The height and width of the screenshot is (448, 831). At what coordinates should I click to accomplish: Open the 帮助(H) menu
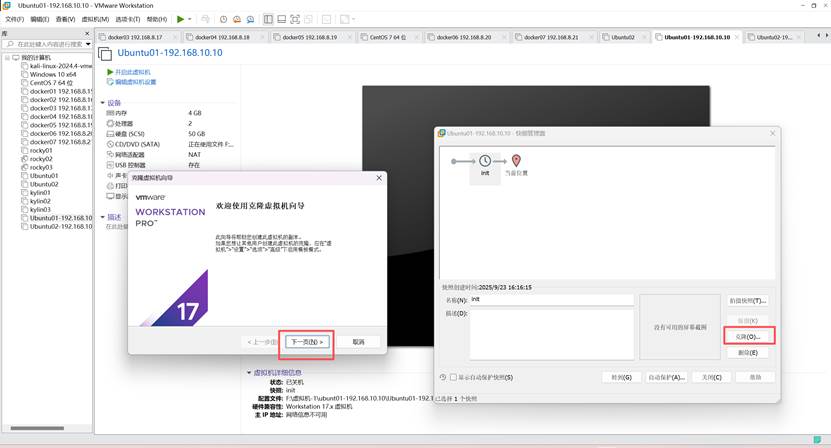coord(157,19)
